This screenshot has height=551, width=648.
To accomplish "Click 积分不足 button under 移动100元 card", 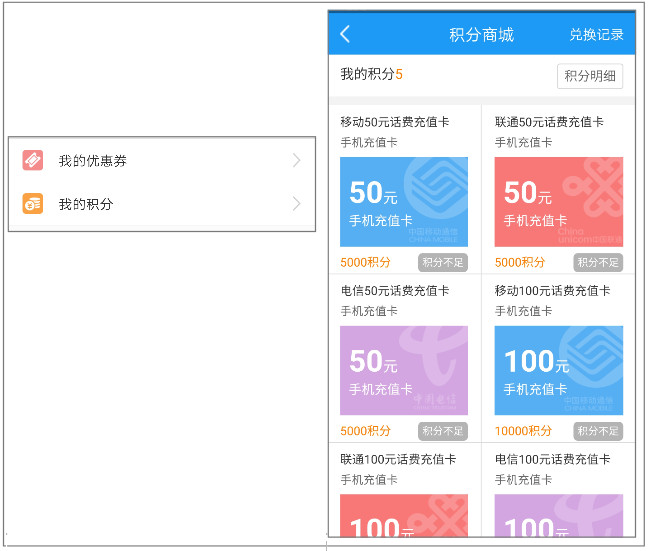I will click(x=598, y=431).
